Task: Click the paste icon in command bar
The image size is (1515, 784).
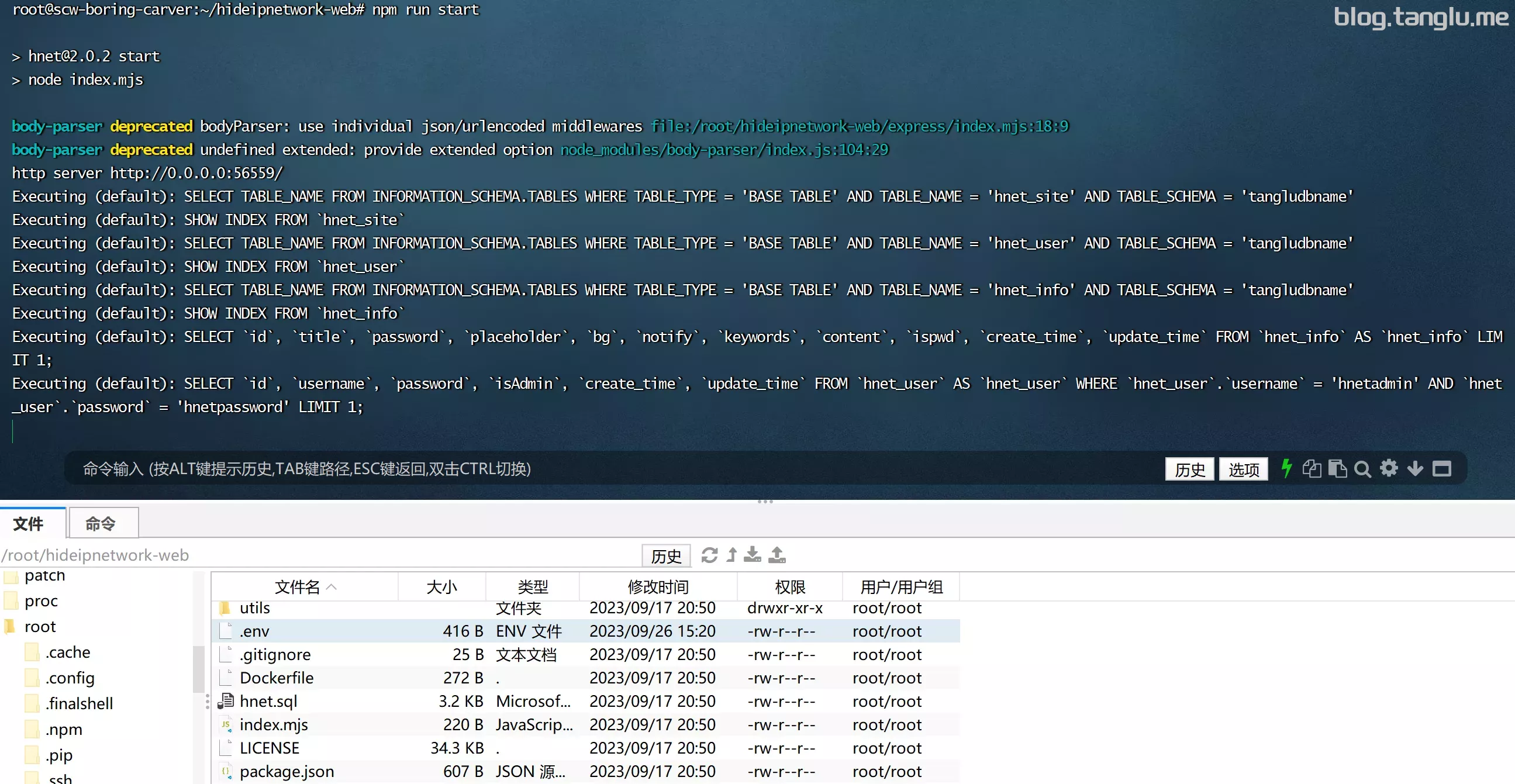Action: (x=1337, y=469)
